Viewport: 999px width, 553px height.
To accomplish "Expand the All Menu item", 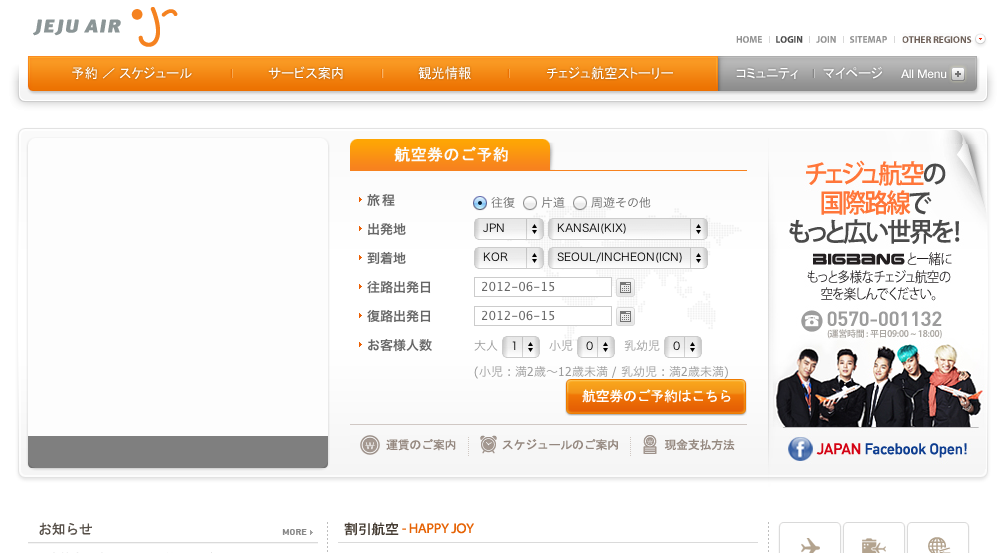I will tap(932, 74).
